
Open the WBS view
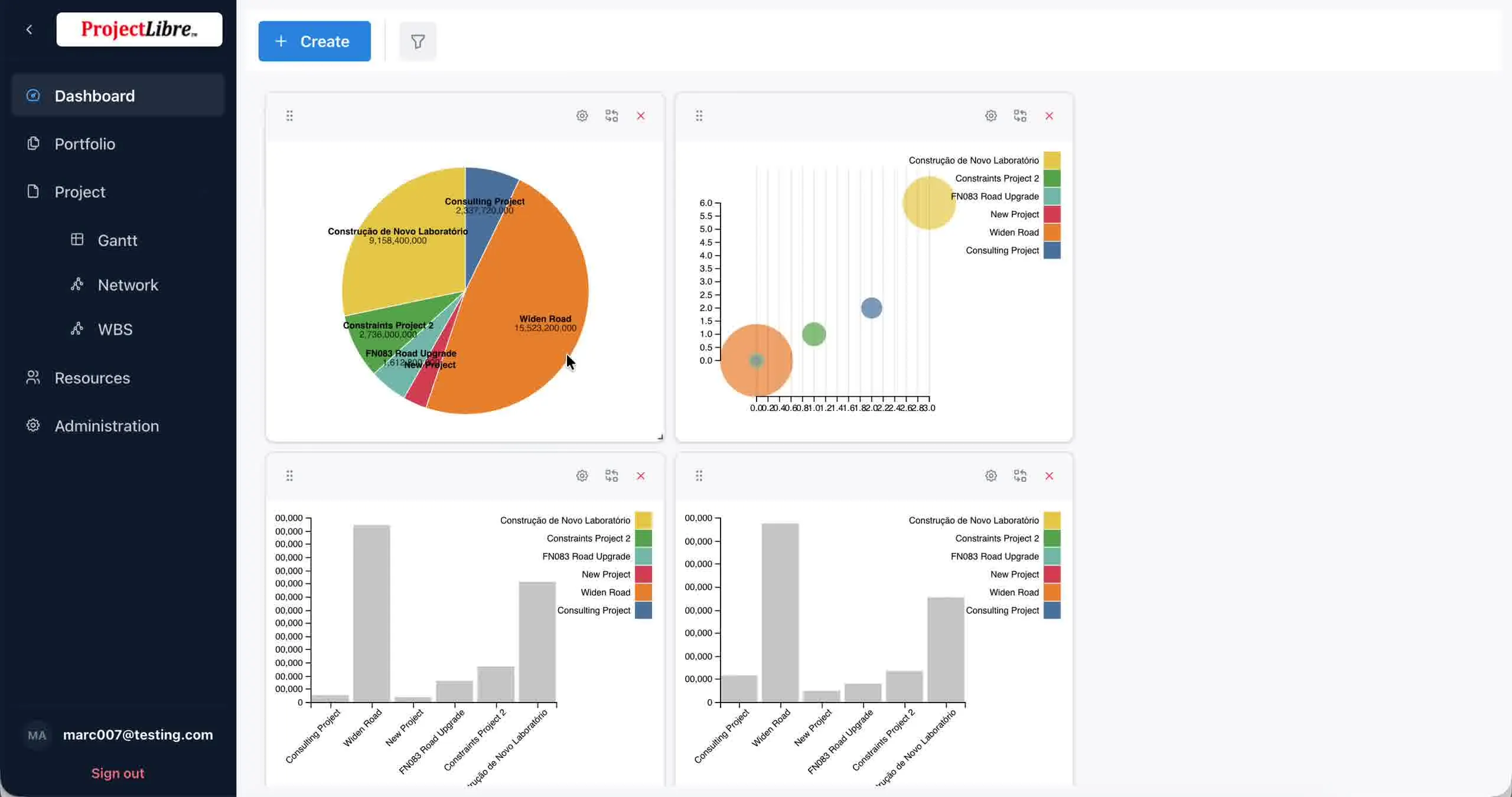(x=115, y=329)
